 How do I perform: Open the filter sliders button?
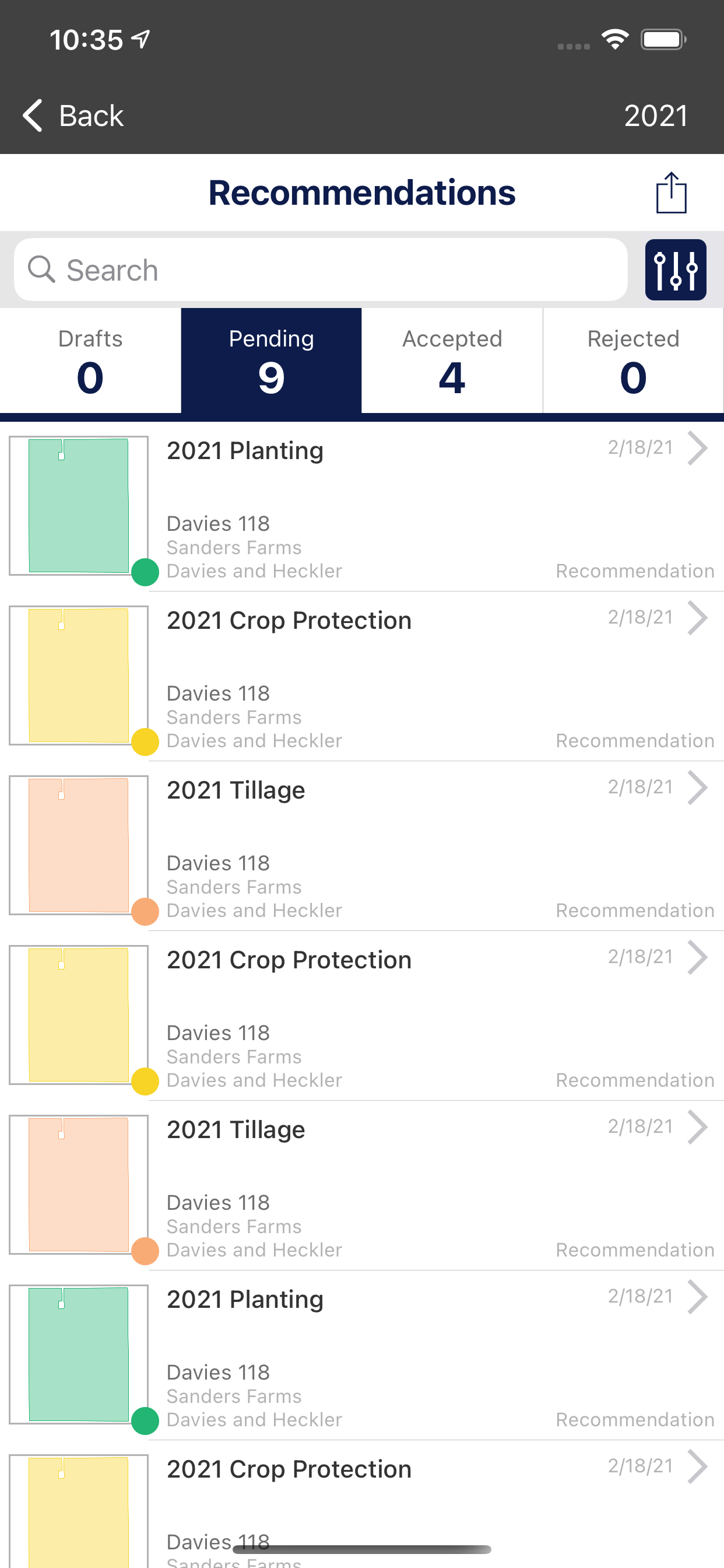676,269
